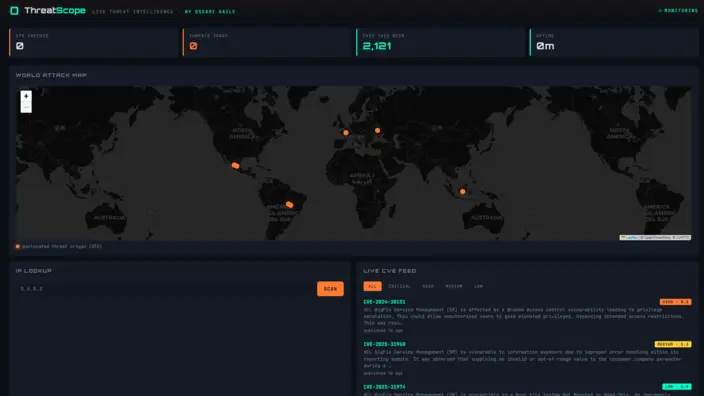The width and height of the screenshot is (704, 396).
Task: Filter CVE feed by LOW severity
Action: [x=478, y=286]
